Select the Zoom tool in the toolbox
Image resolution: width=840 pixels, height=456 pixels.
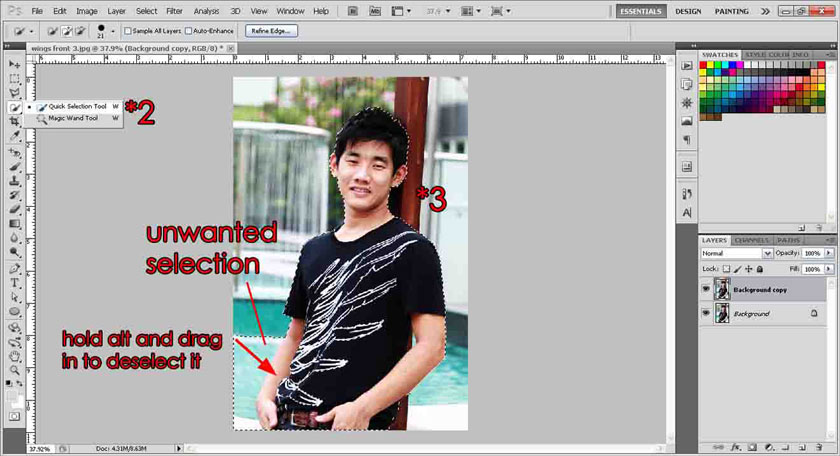click(x=14, y=370)
